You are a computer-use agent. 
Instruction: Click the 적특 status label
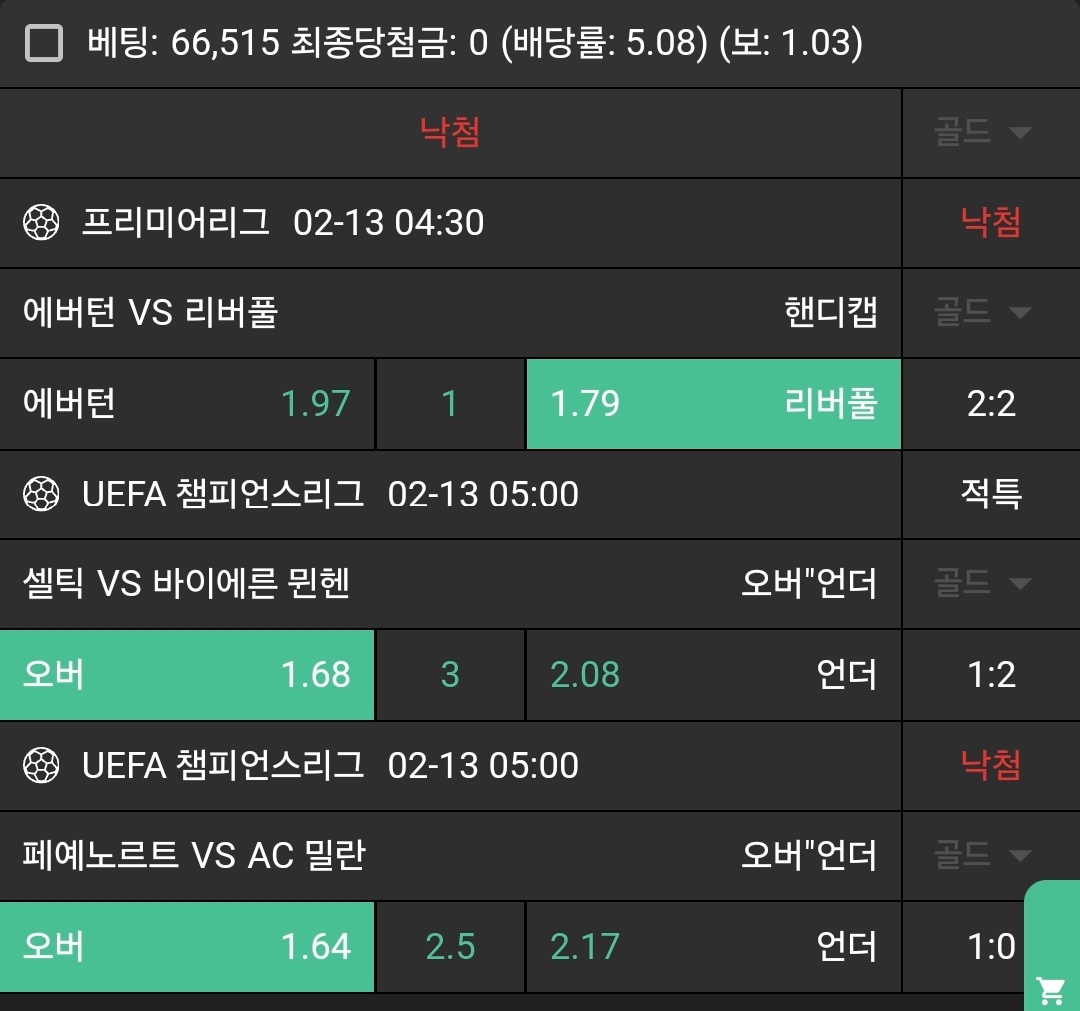coord(991,494)
